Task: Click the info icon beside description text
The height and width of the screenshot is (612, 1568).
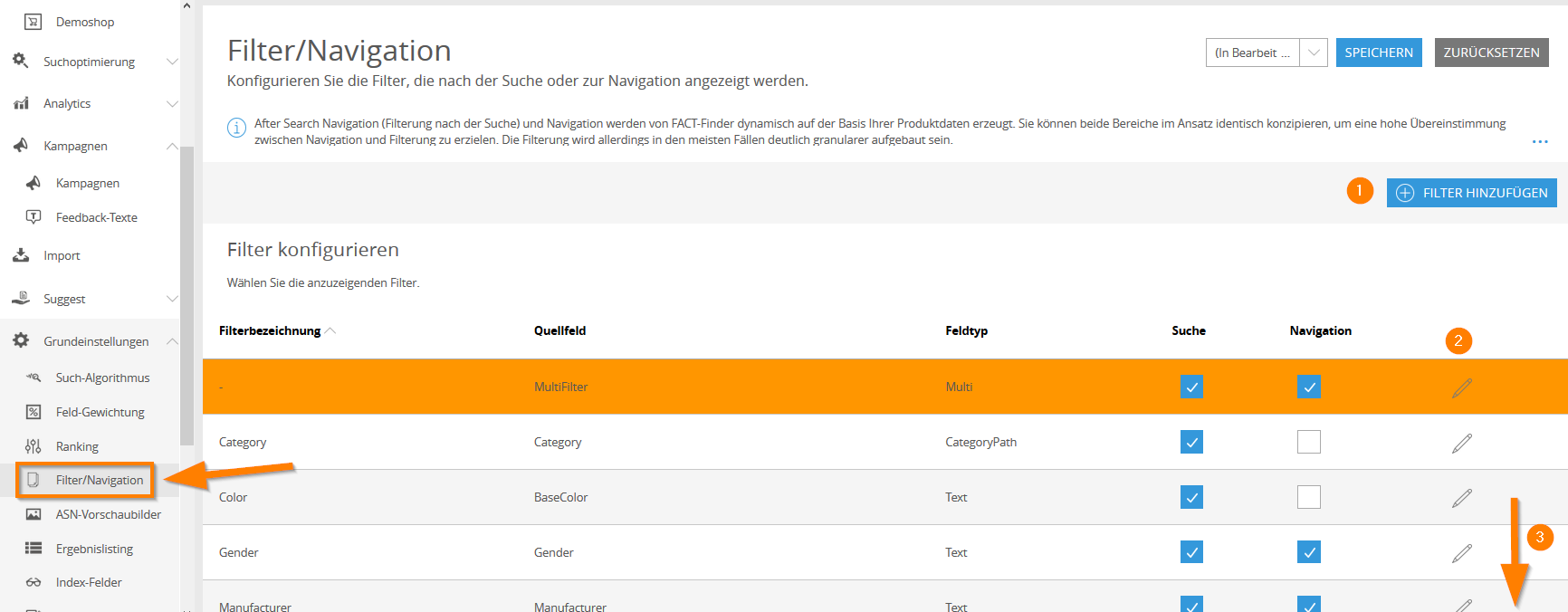Action: (x=236, y=128)
